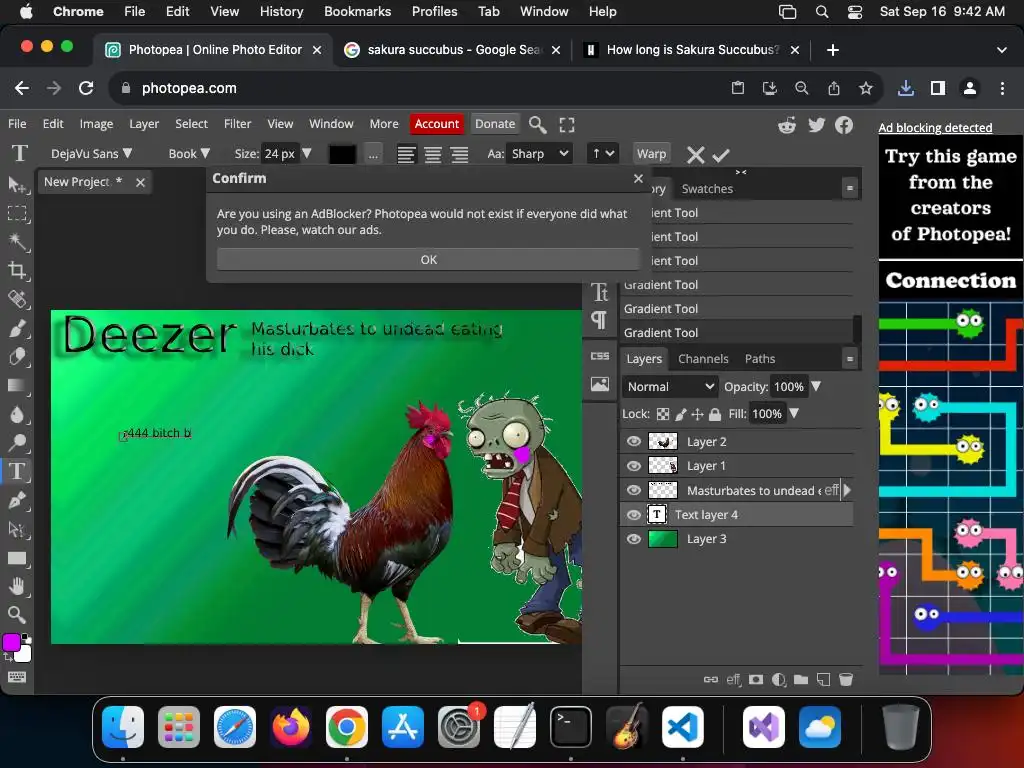Select the Zoom tool in left toolbar

(x=17, y=615)
